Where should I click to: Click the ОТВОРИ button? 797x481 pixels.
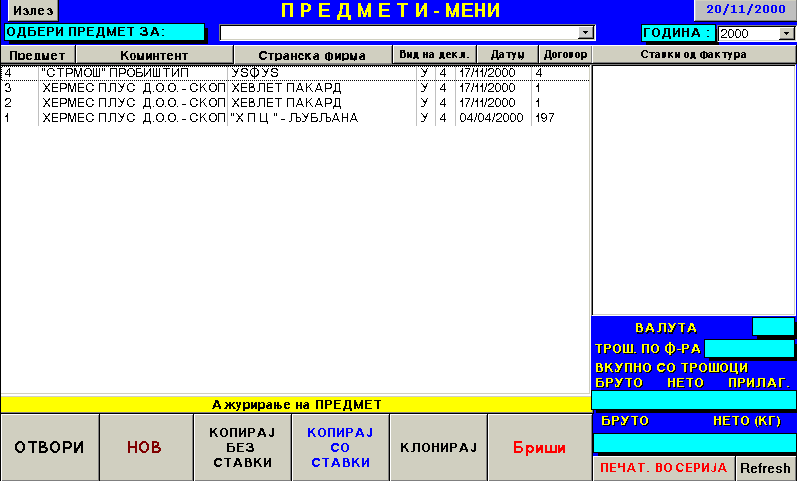pyautogui.click(x=49, y=448)
